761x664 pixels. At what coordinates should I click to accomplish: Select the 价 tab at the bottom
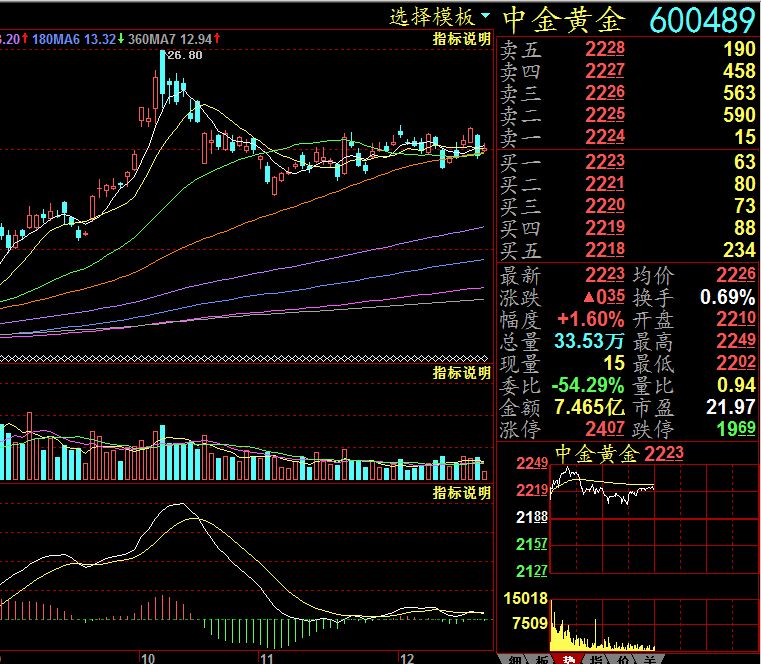[x=623, y=659]
